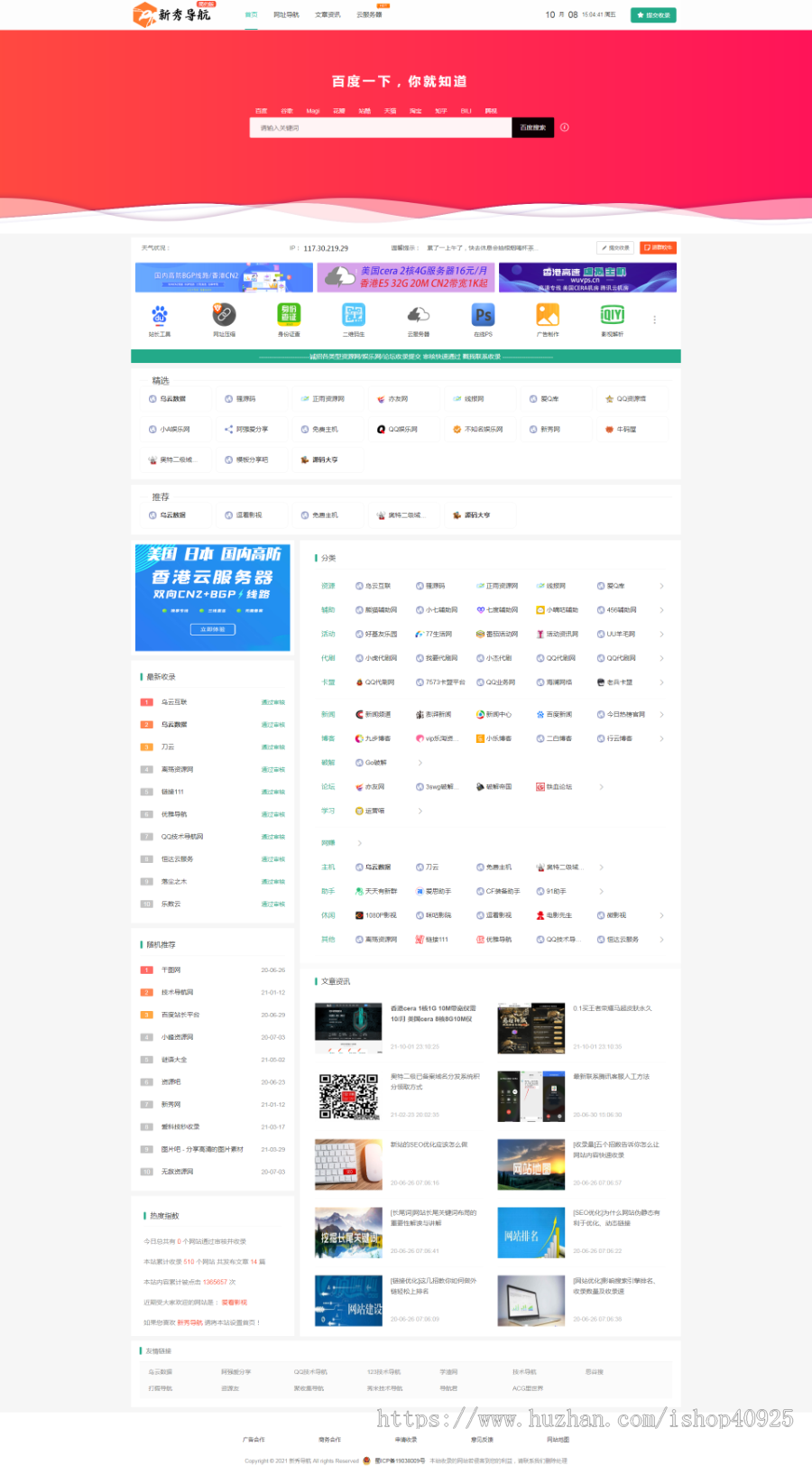Open the 身份证查 green icon
This screenshot has height=1484, width=812.
click(x=289, y=315)
